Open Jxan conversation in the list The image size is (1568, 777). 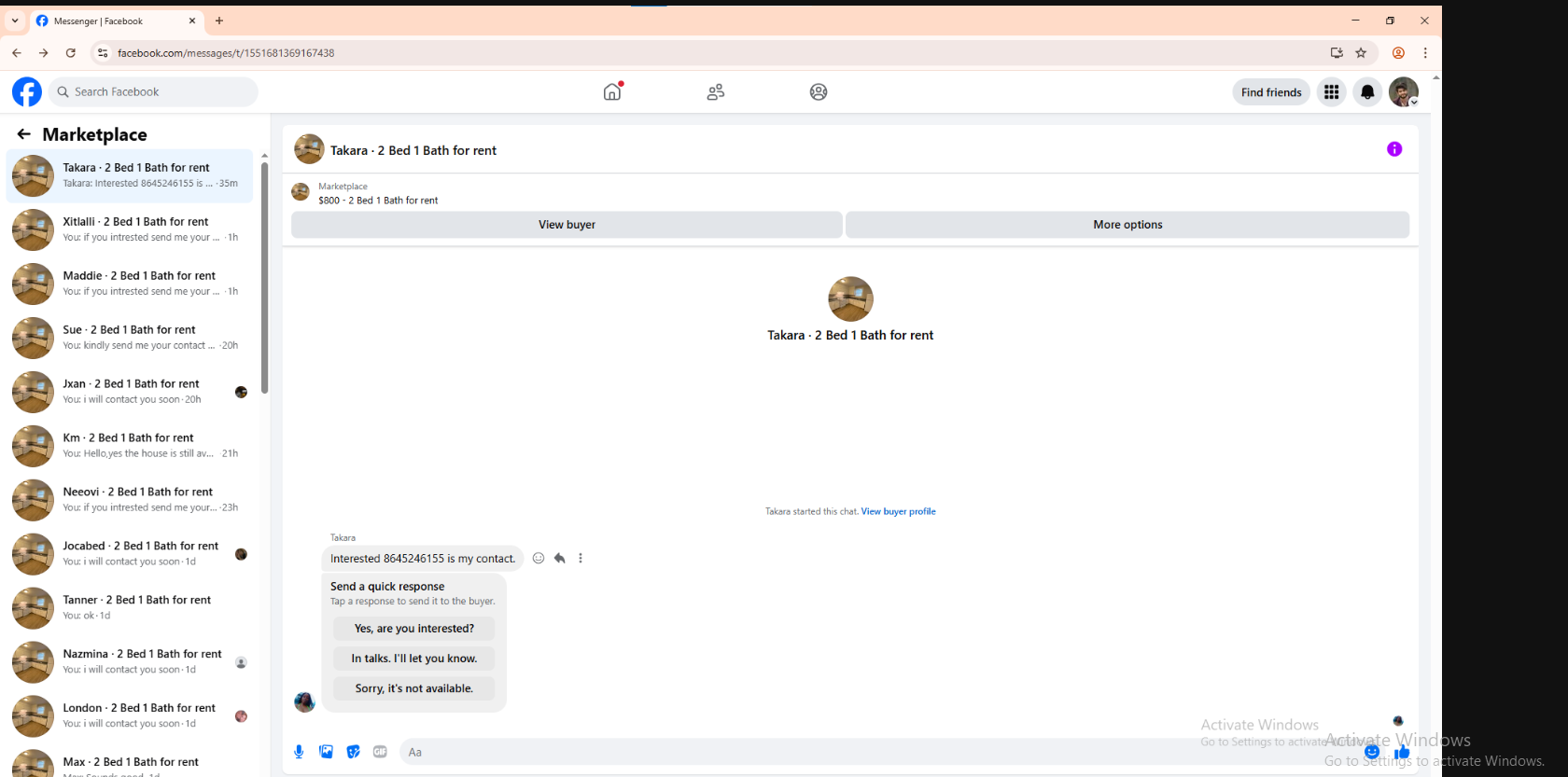click(x=130, y=392)
